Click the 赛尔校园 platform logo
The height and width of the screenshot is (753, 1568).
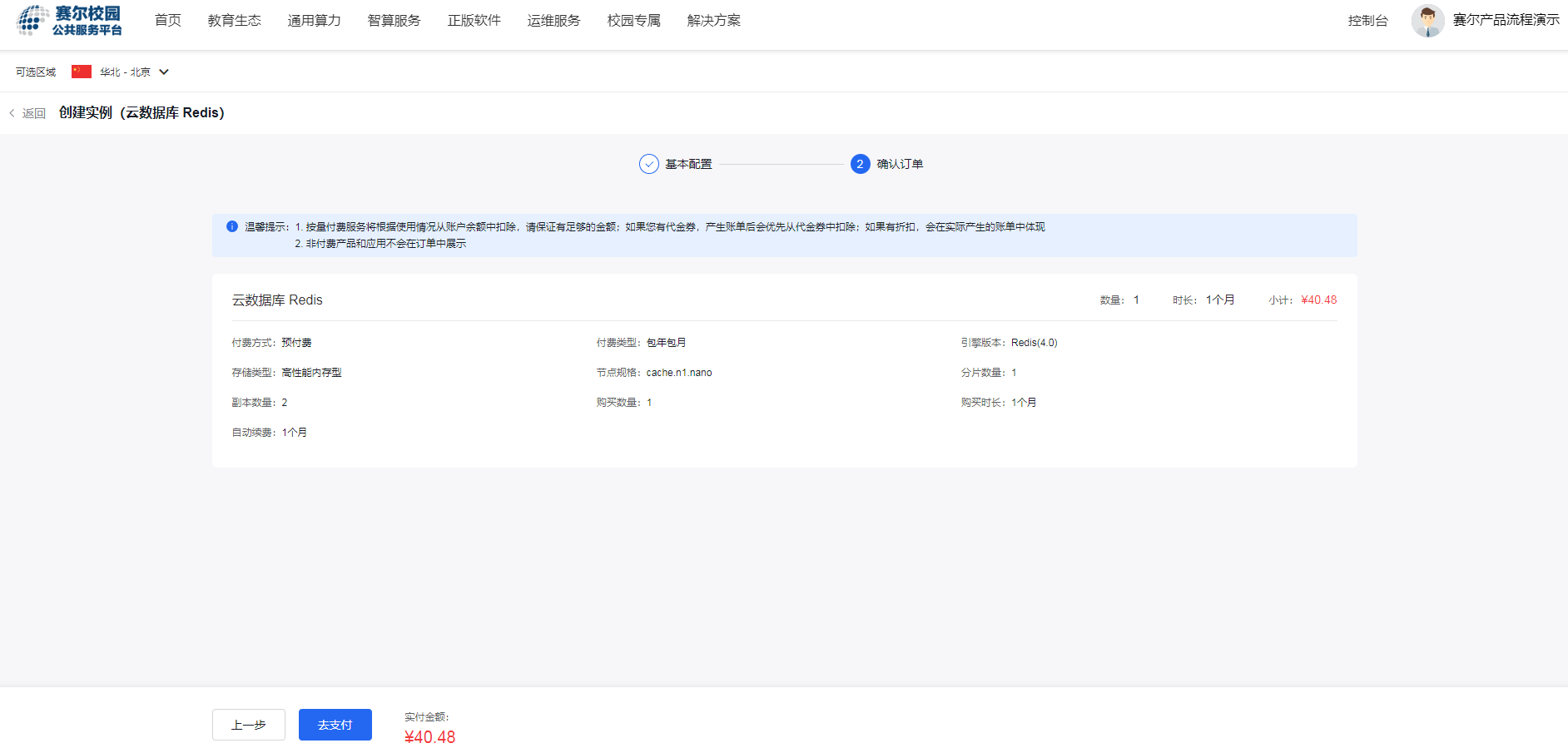(70, 21)
